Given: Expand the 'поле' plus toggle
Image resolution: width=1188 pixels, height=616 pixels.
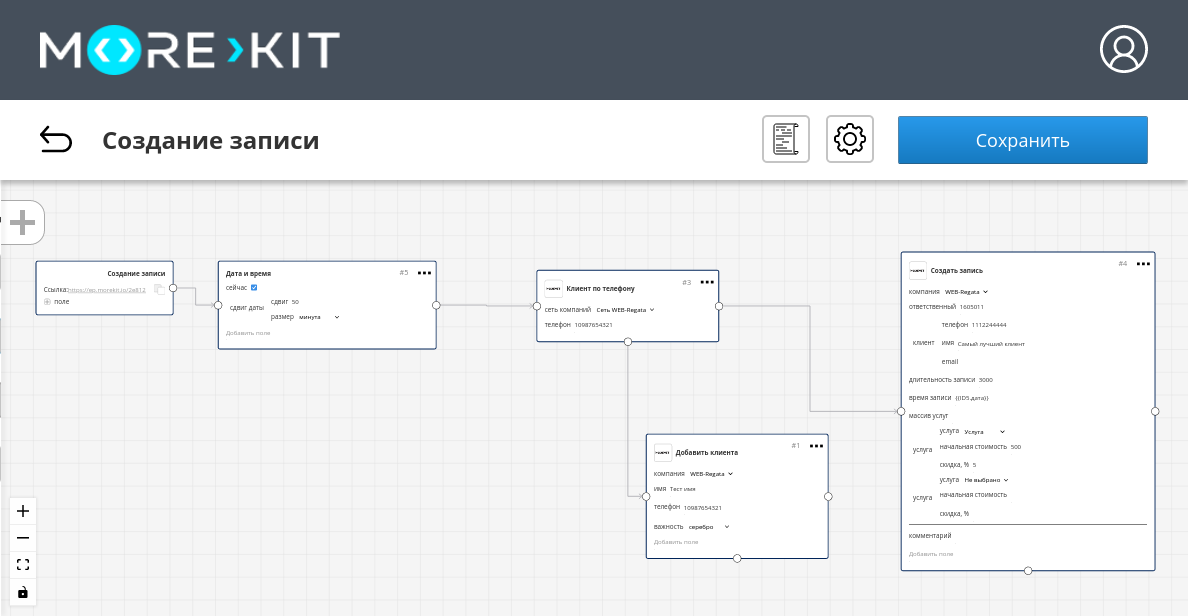Looking at the screenshot, I should click(x=47, y=301).
